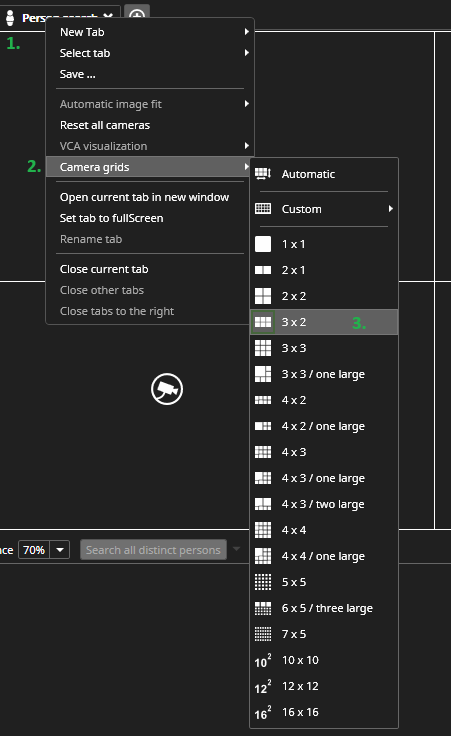Select the 5 x 5 grid icon
Image resolution: width=451 pixels, height=736 pixels.
point(263,582)
